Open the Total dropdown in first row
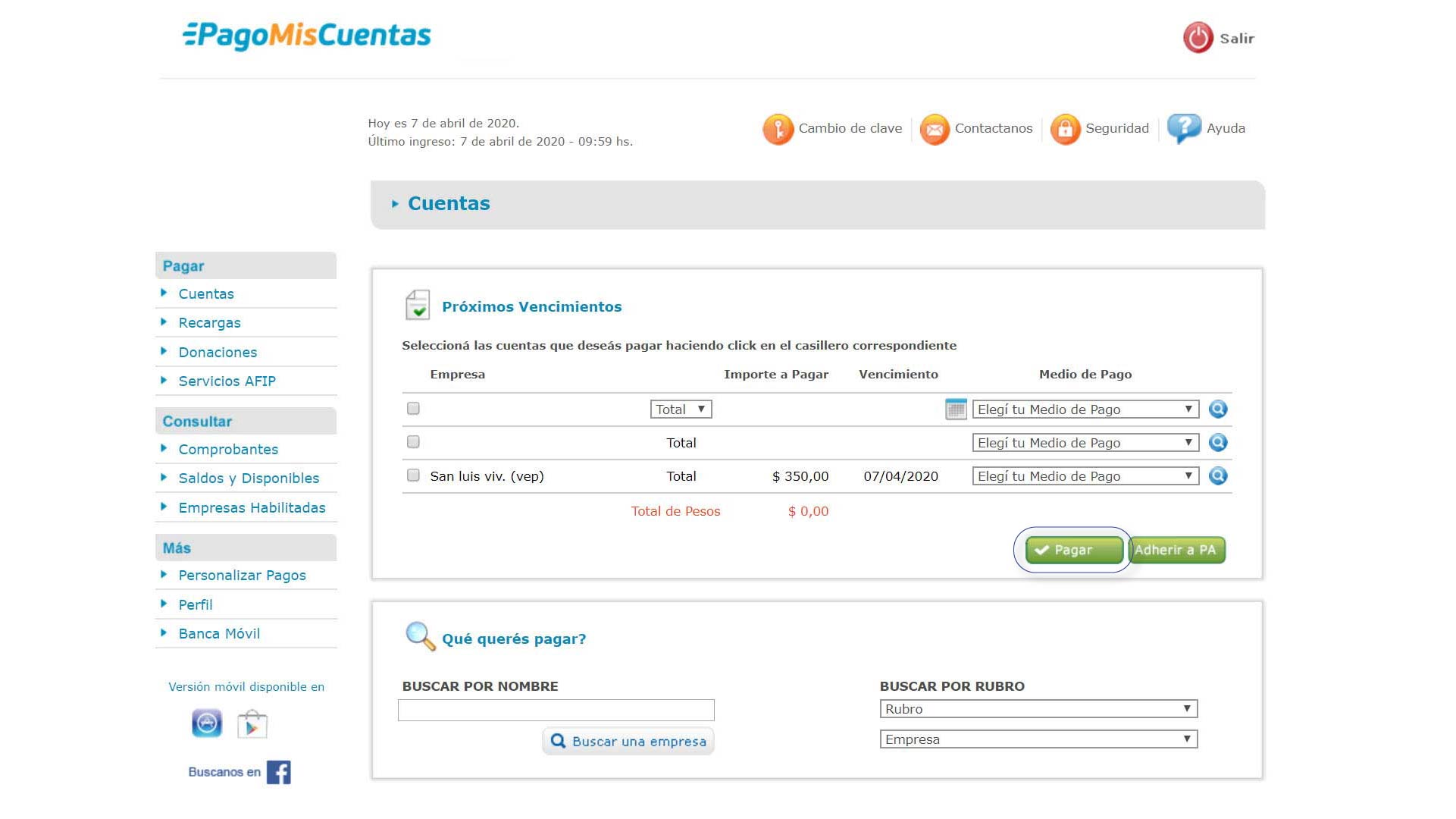 pos(681,409)
